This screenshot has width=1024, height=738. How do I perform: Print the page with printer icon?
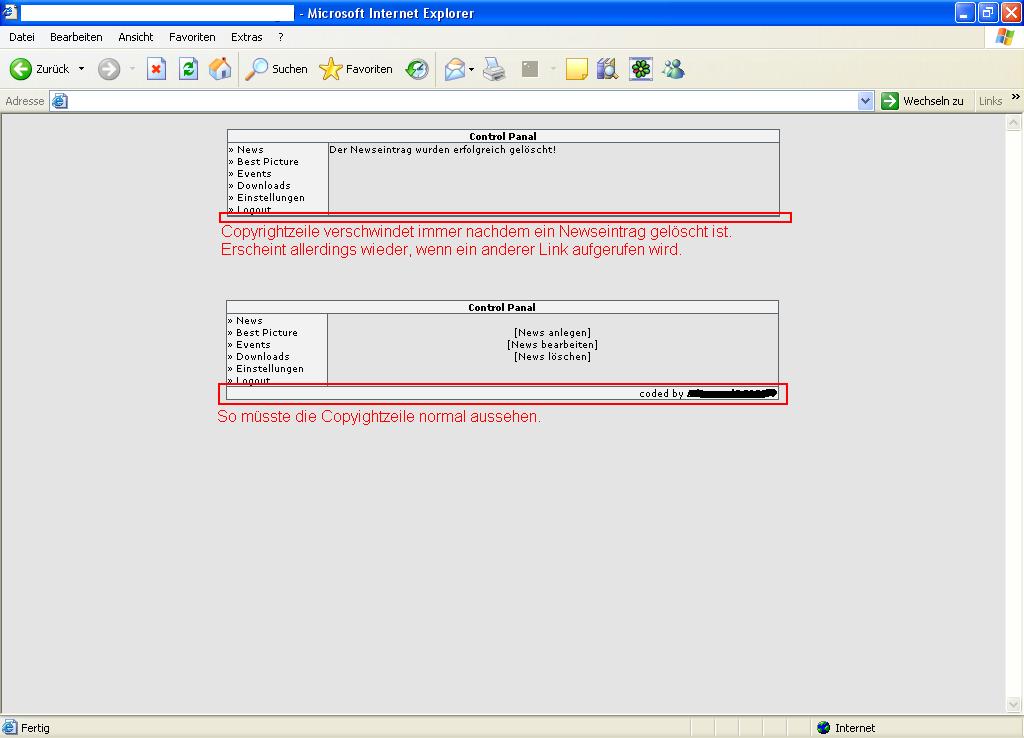(x=494, y=69)
